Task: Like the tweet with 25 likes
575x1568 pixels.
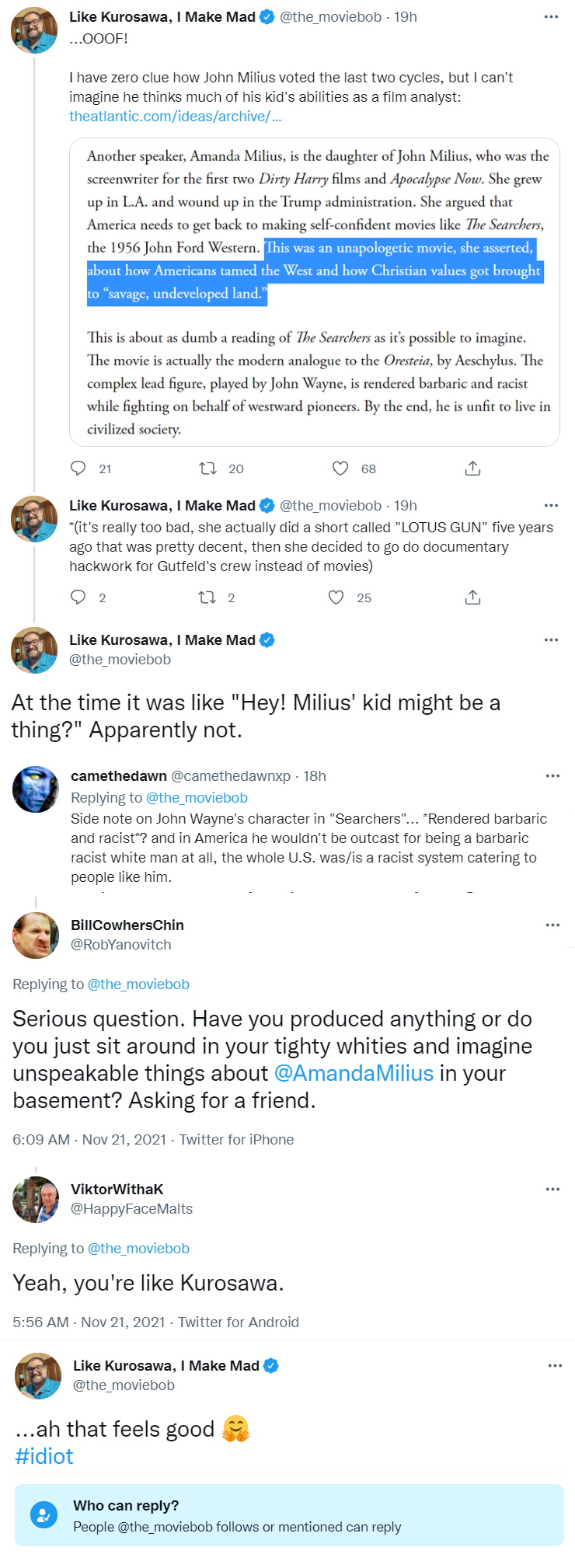Action: point(336,598)
